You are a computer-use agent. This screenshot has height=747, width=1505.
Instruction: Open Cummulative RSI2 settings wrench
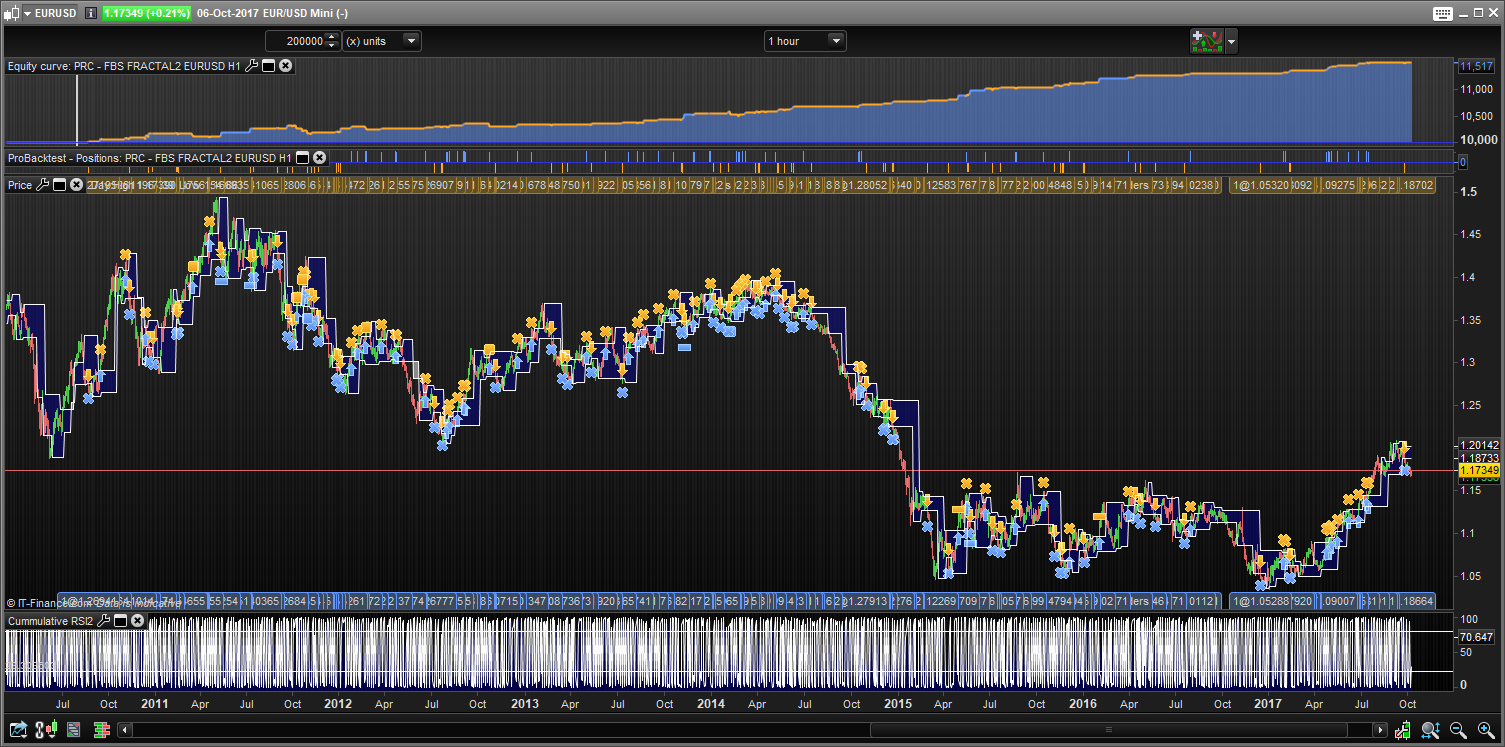(x=103, y=621)
